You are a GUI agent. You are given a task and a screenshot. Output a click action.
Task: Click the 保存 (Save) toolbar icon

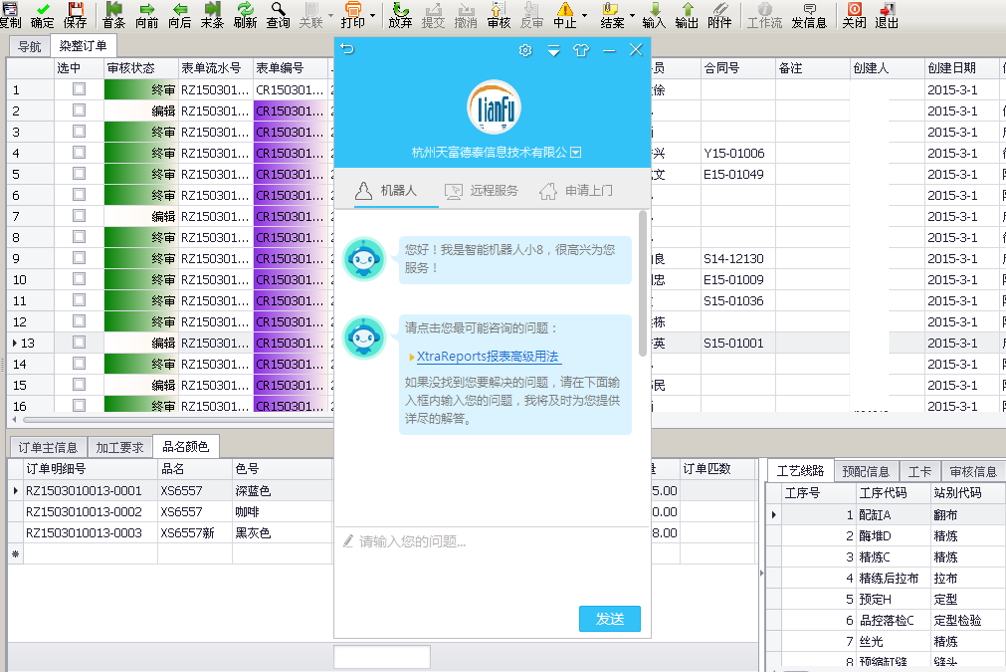coord(75,14)
